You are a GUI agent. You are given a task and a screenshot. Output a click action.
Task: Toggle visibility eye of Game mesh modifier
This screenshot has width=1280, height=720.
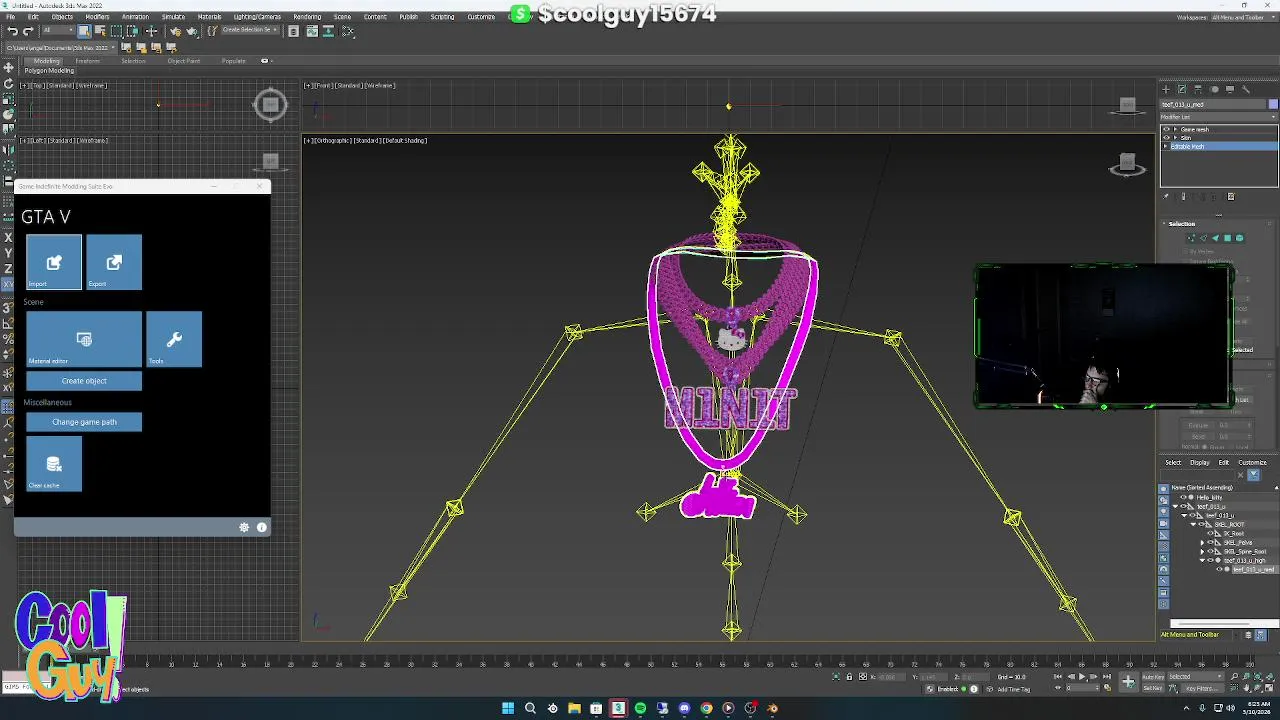click(x=1166, y=129)
